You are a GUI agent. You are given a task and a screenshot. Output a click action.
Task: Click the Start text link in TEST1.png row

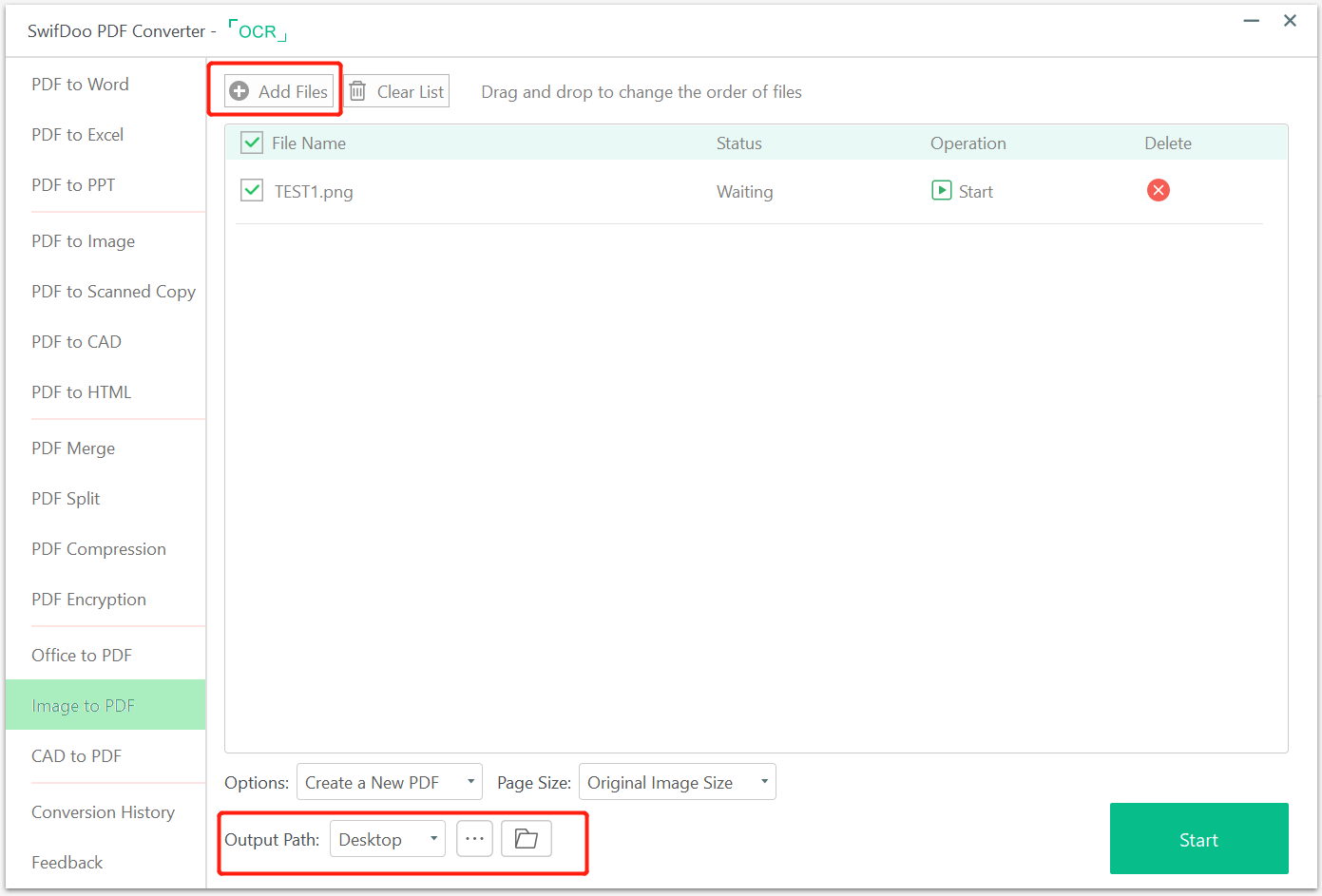tap(975, 192)
